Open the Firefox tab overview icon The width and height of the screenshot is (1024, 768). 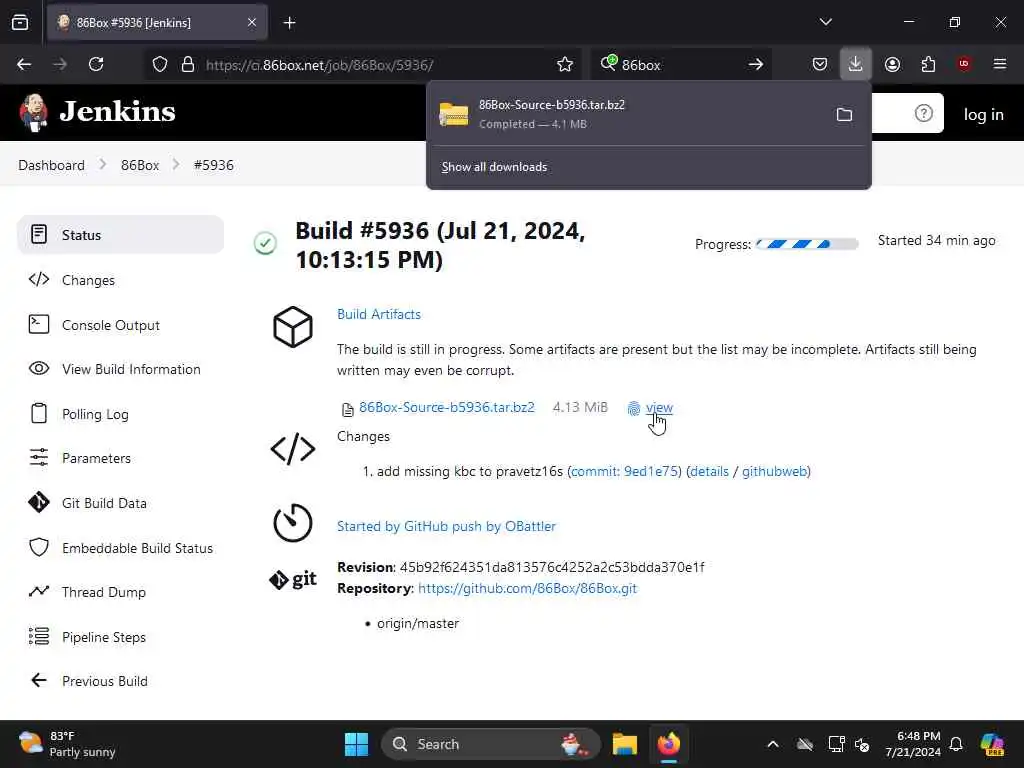tap(20, 23)
